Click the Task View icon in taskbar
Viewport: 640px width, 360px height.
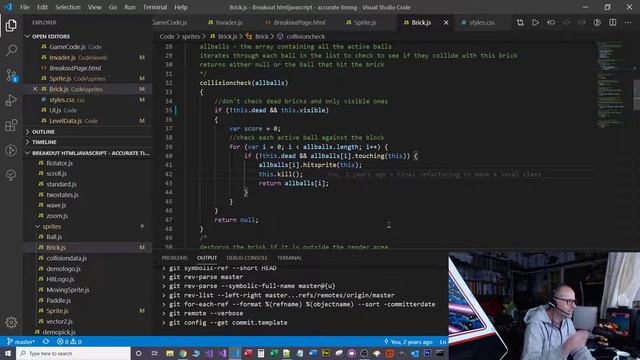154,353
